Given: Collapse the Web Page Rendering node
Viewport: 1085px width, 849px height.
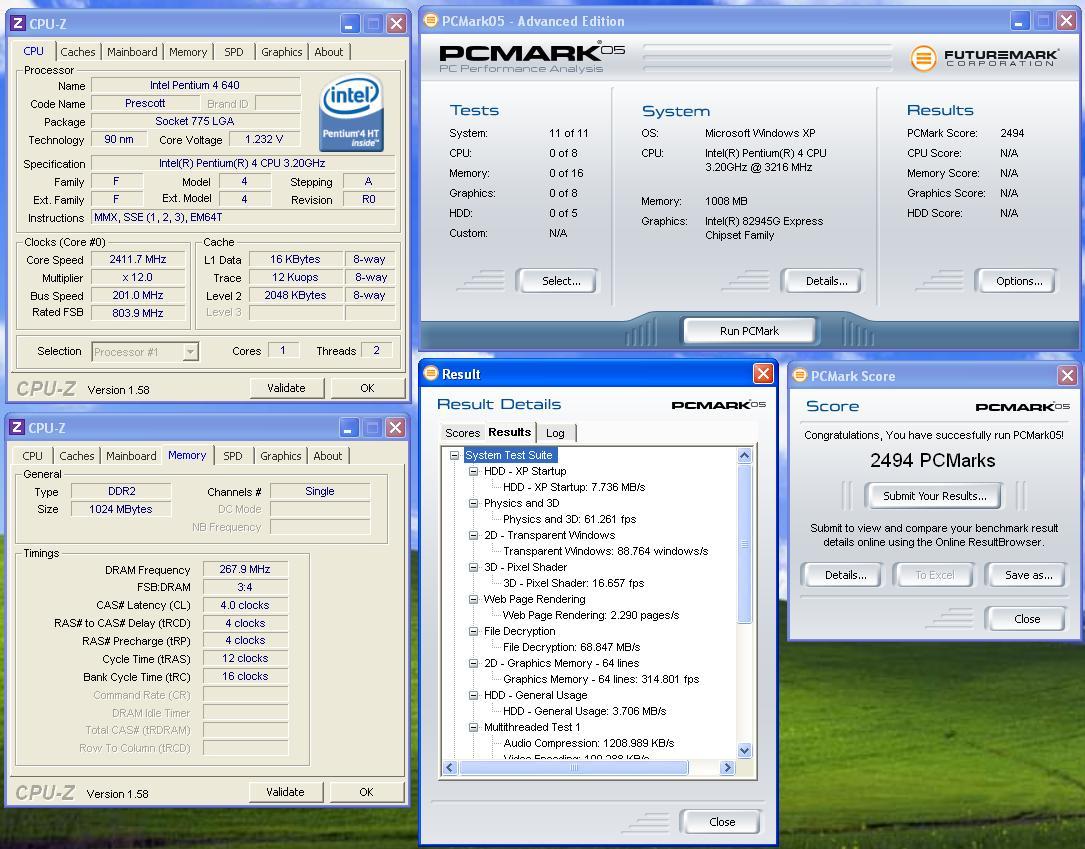Looking at the screenshot, I should coord(473,599).
